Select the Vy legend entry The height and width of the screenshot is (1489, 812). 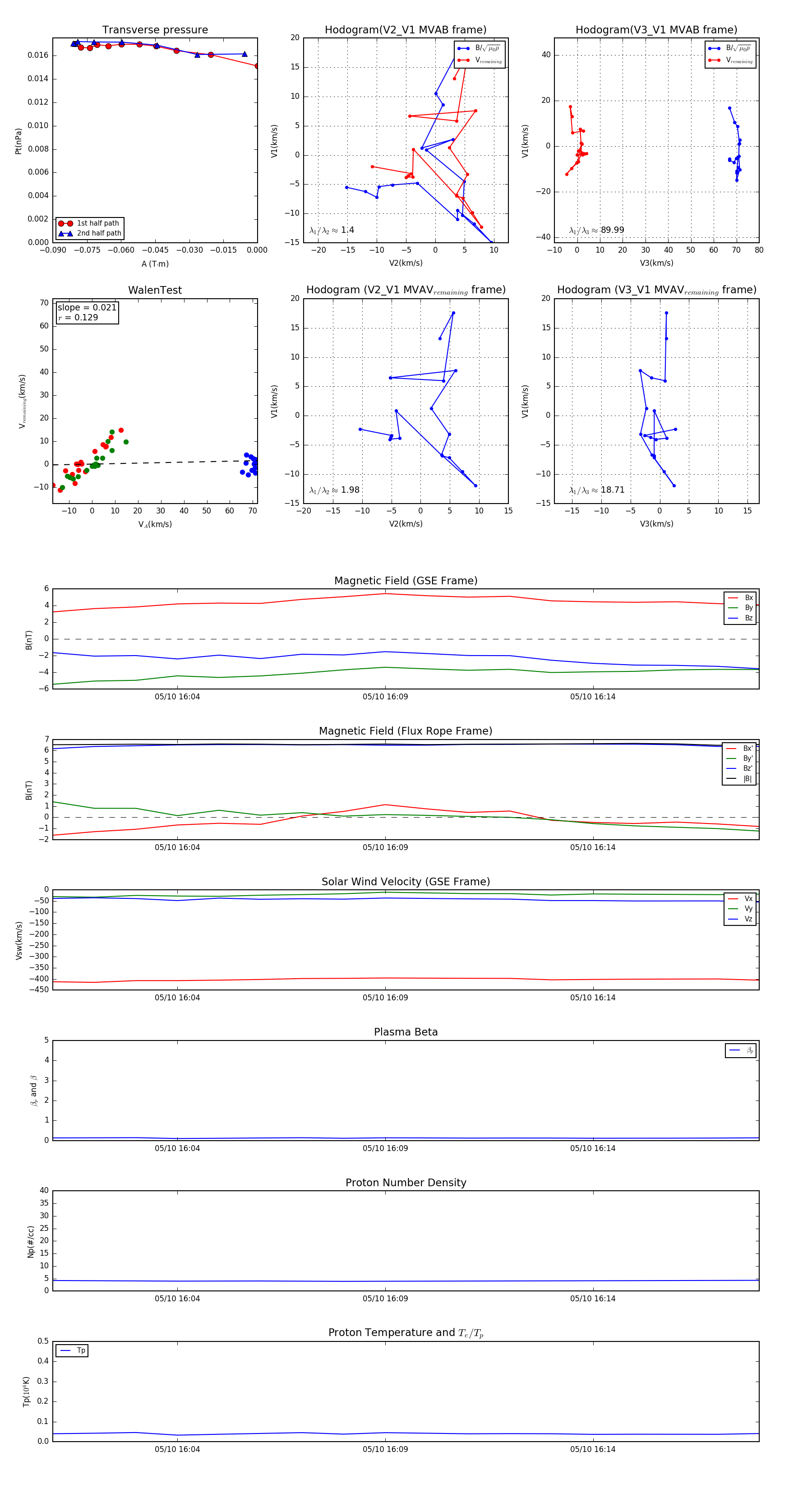coord(740,909)
